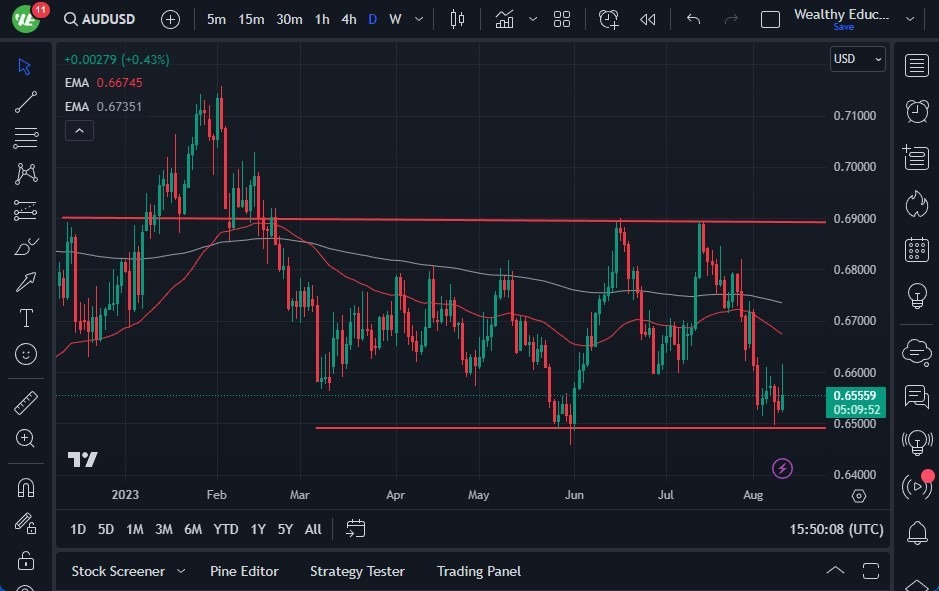
Task: Select the 1Y date range
Action: (x=257, y=529)
